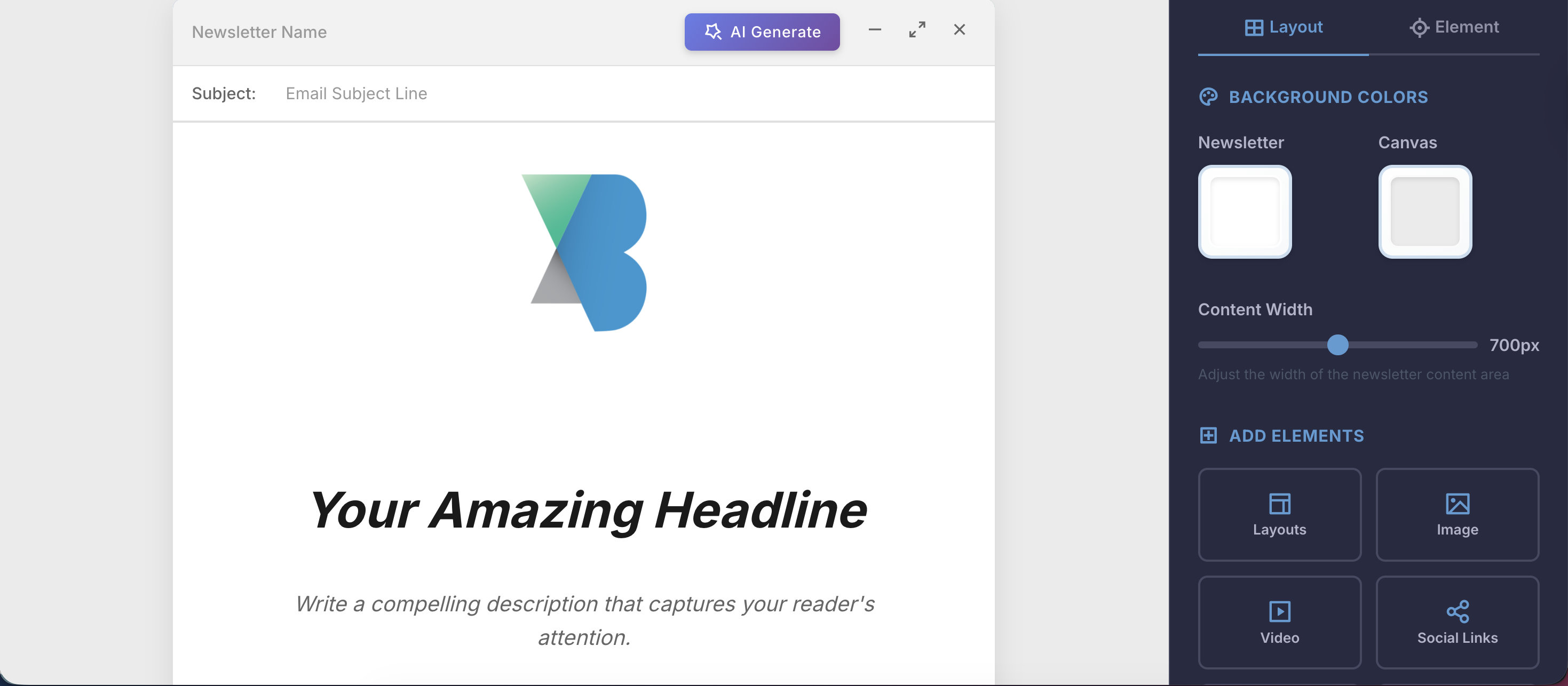Add a Video element

coord(1279,621)
